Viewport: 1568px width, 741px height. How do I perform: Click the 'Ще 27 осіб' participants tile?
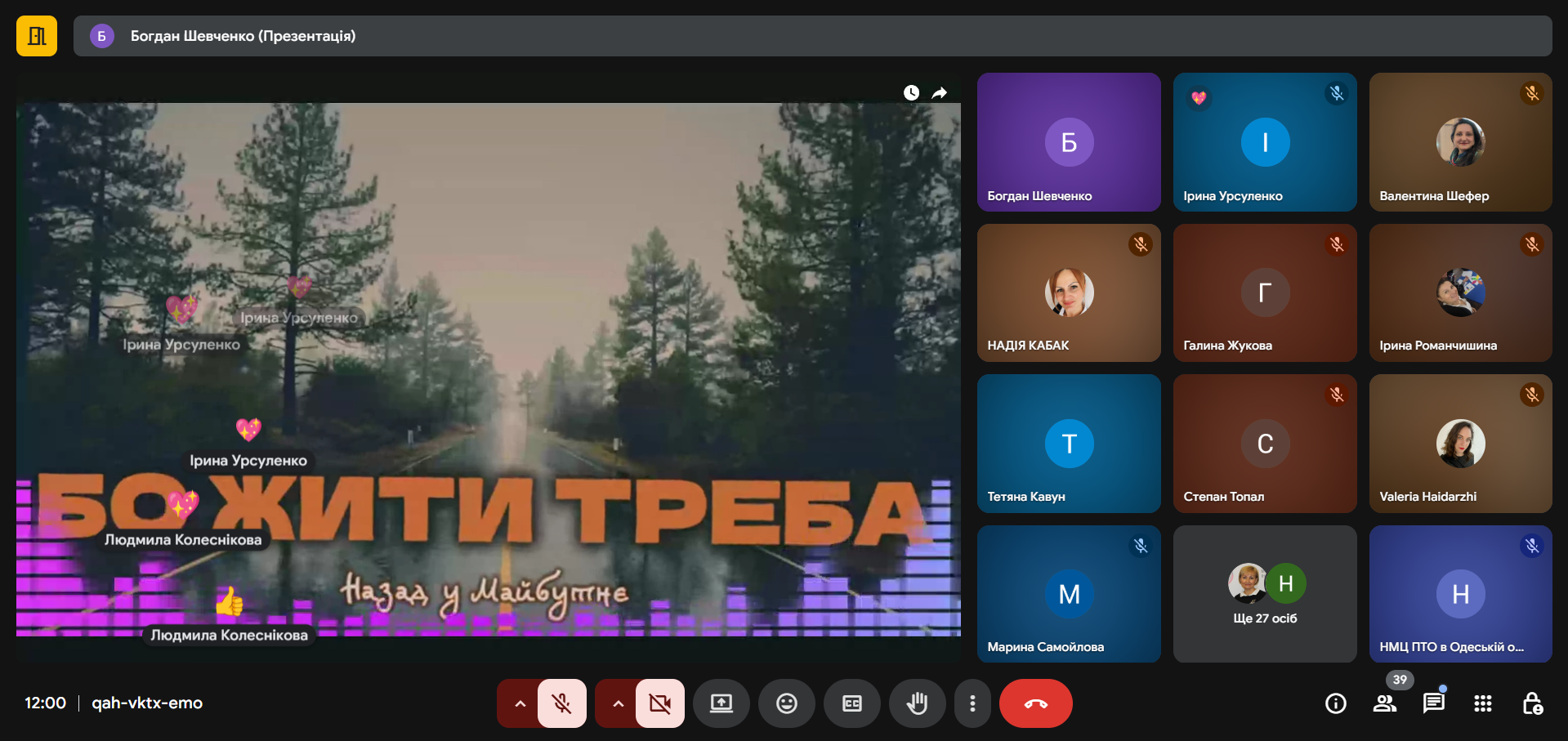pos(1264,594)
